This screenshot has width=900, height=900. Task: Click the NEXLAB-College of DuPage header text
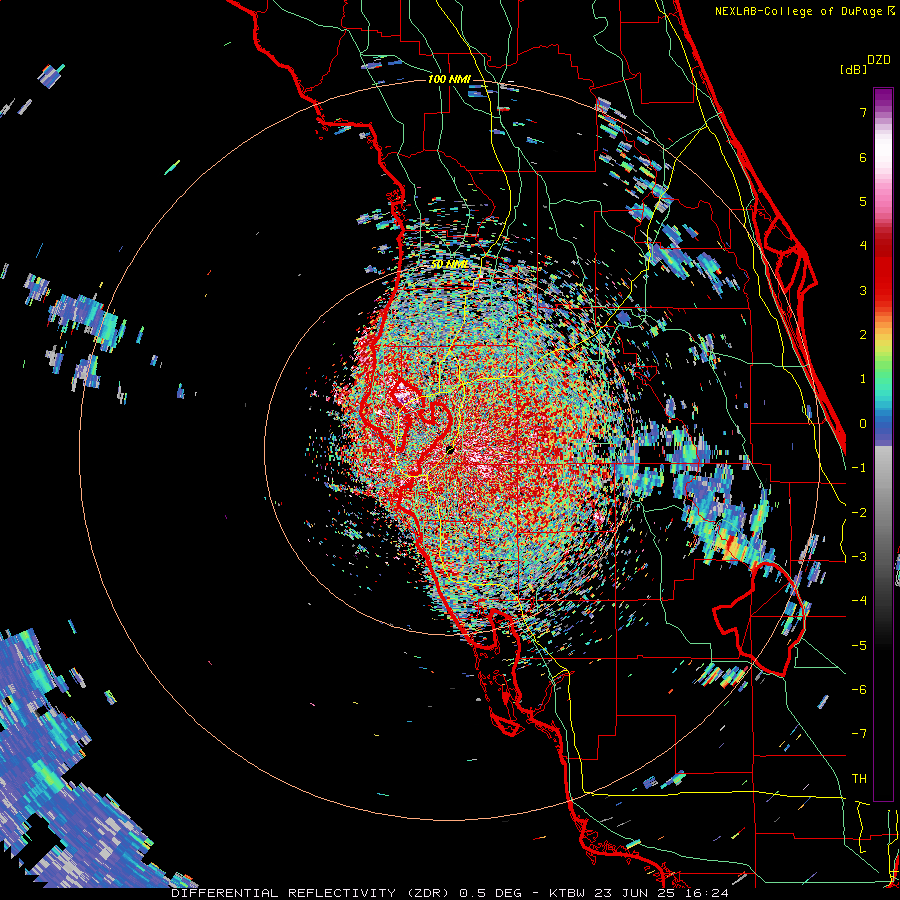click(x=800, y=11)
